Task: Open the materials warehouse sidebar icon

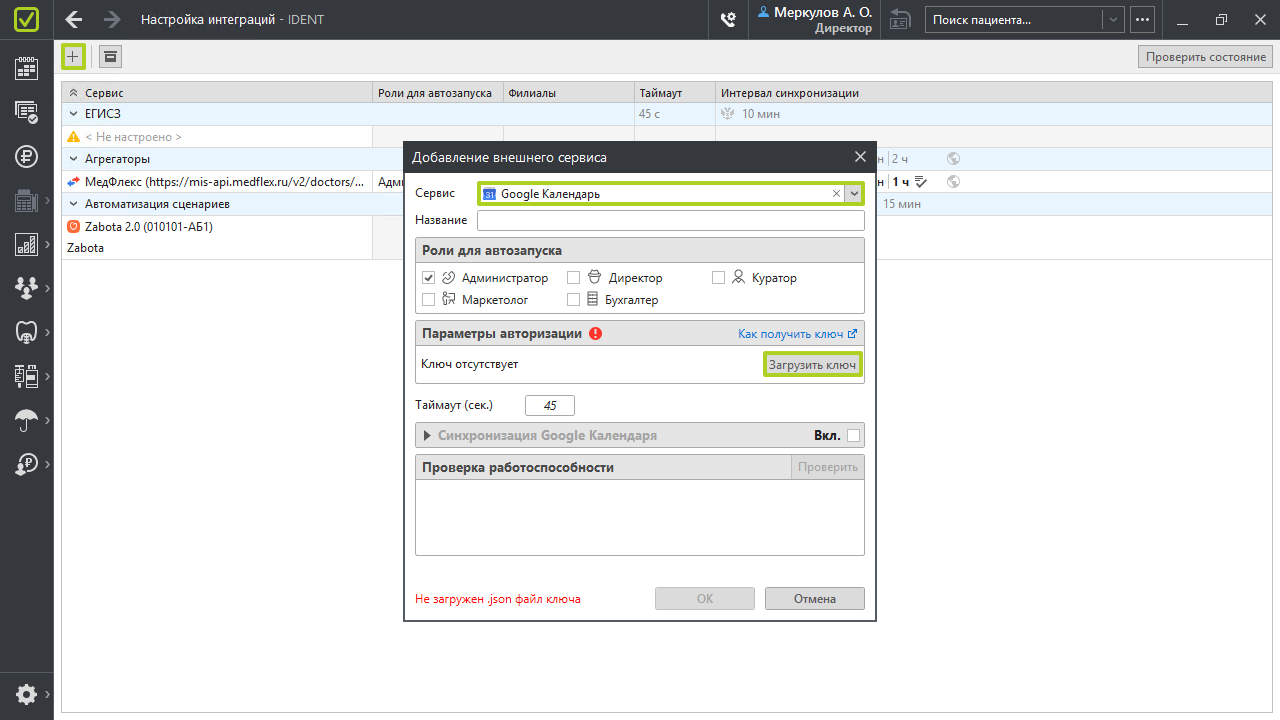Action: coord(25,376)
